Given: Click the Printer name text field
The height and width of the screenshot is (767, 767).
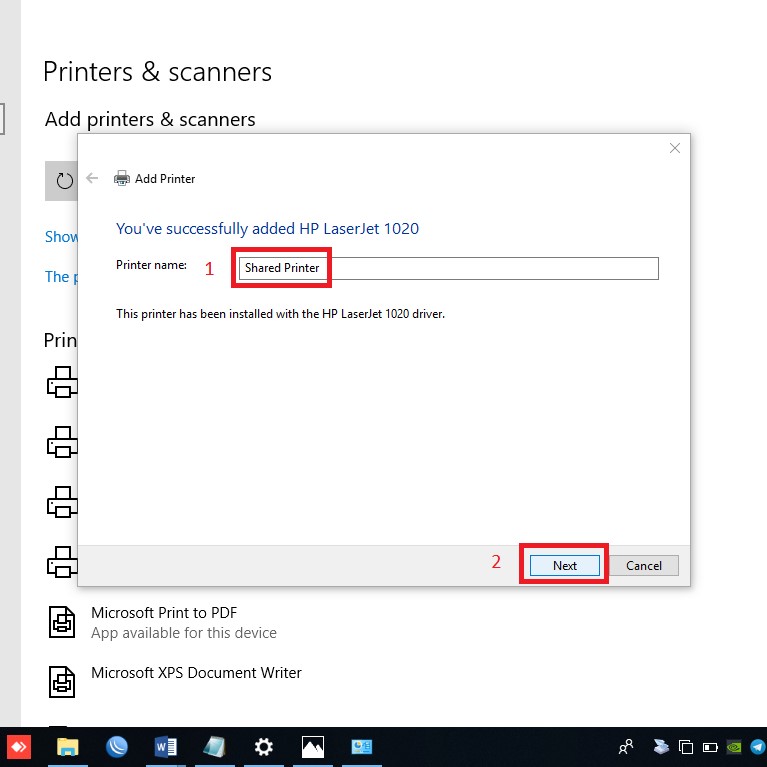Looking at the screenshot, I should pos(447,268).
